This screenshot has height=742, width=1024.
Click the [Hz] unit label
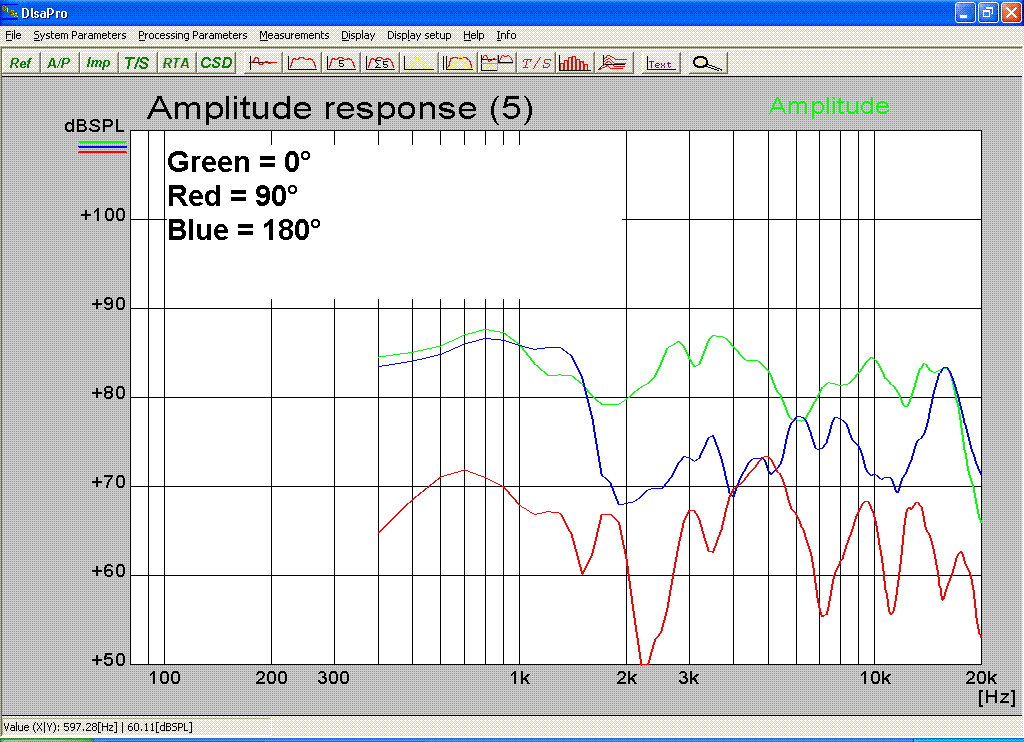pyautogui.click(x=997, y=697)
